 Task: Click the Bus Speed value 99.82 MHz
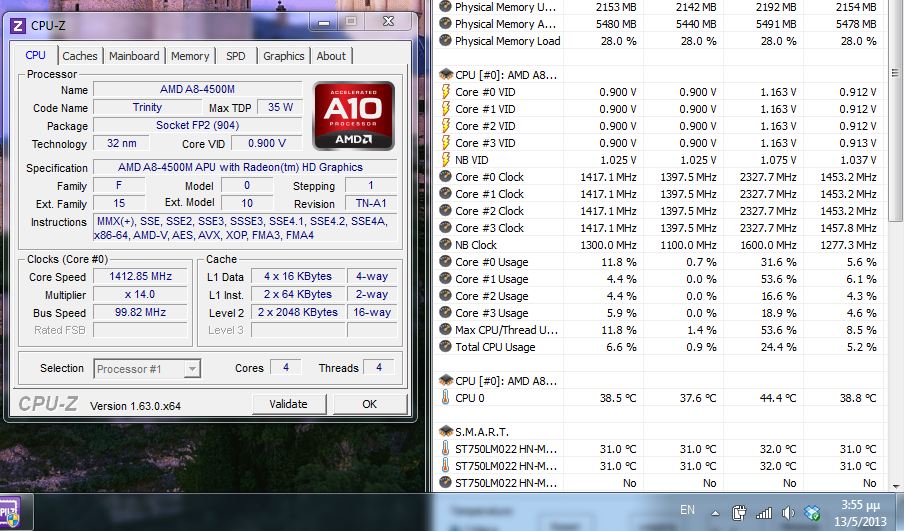pos(140,312)
